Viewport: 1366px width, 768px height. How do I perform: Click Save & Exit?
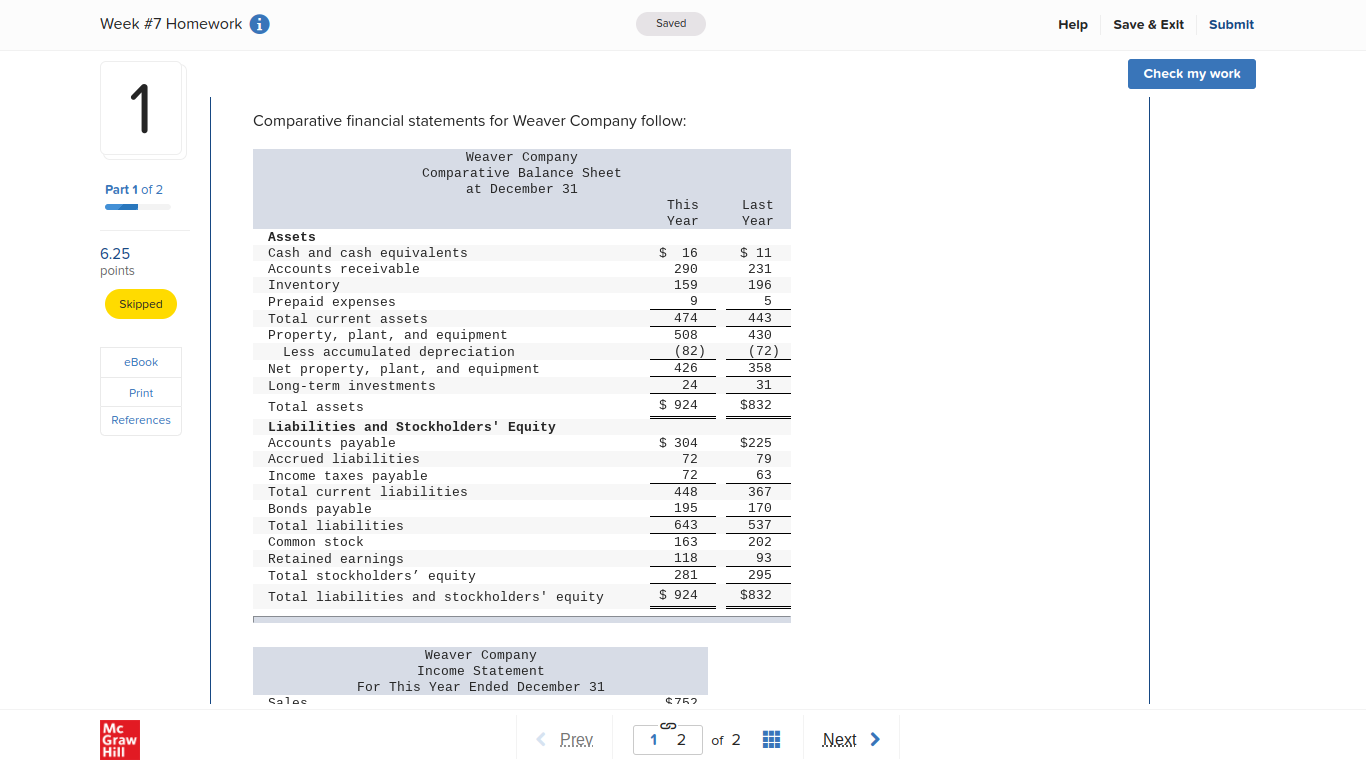[x=1148, y=24]
